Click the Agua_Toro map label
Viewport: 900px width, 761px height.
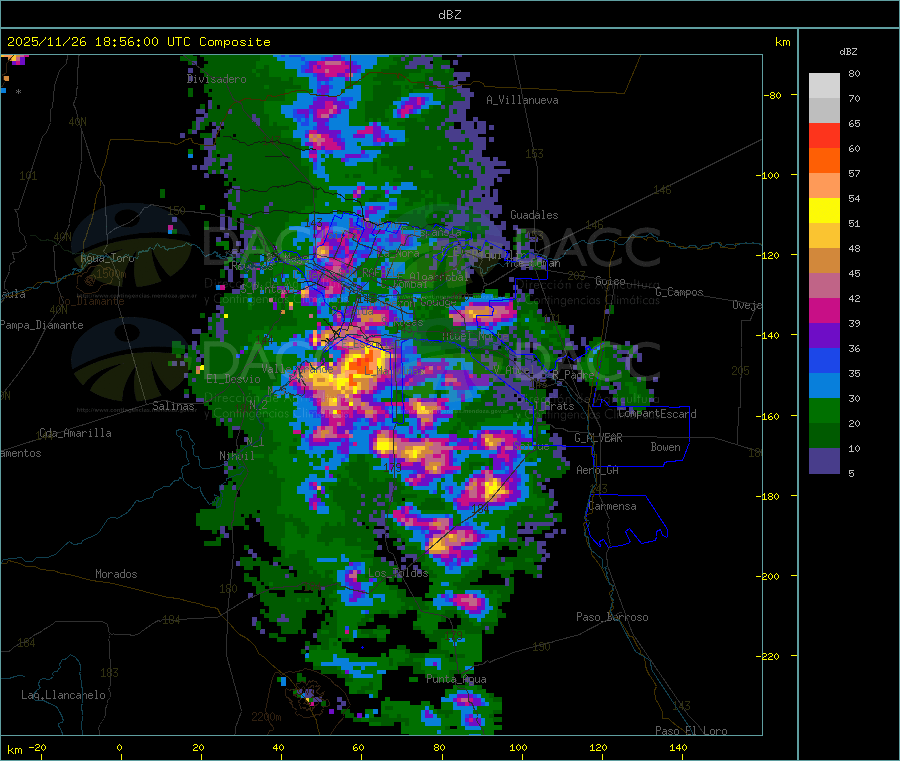click(107, 258)
